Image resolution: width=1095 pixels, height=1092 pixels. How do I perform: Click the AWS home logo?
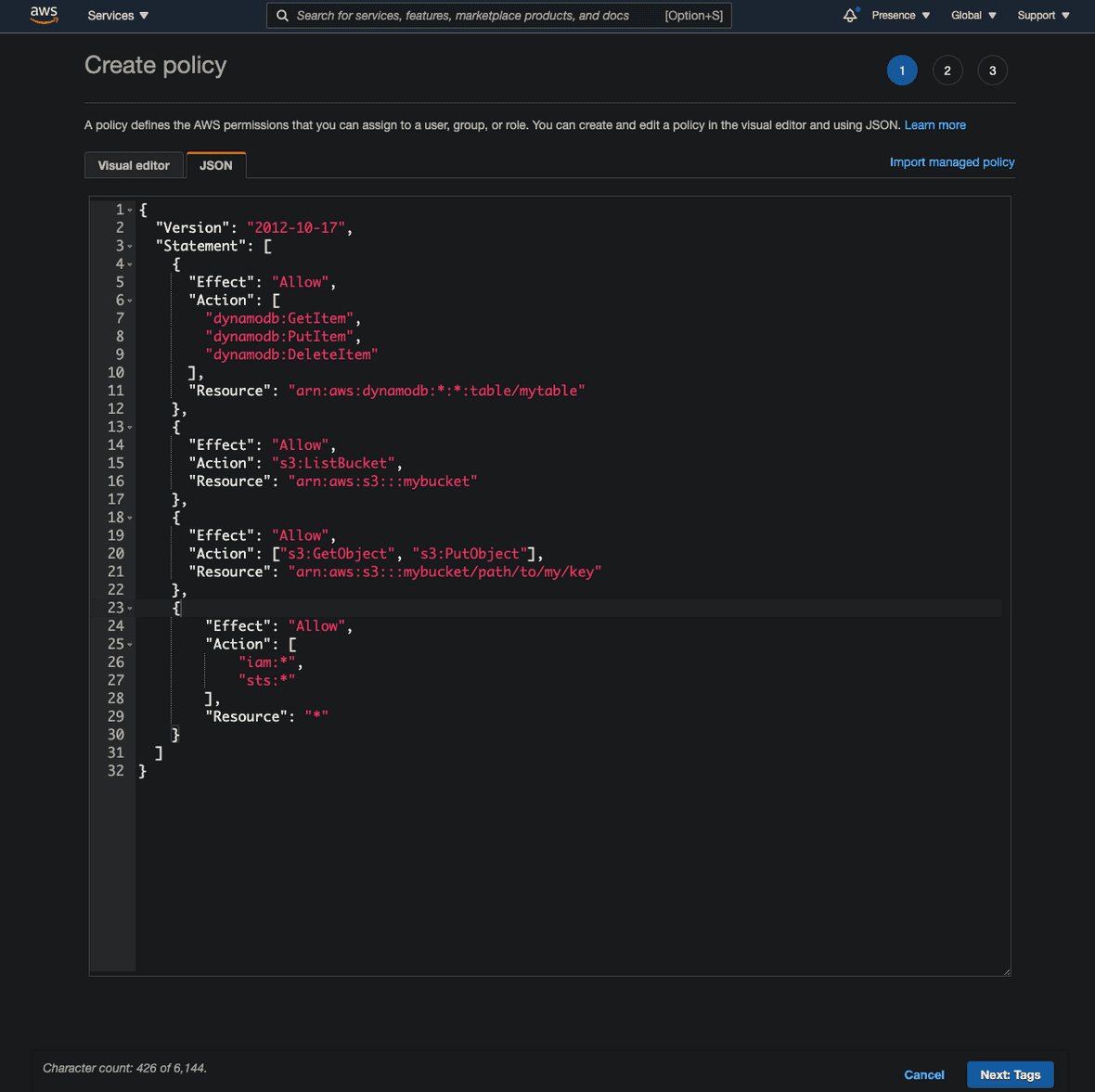coord(44,15)
